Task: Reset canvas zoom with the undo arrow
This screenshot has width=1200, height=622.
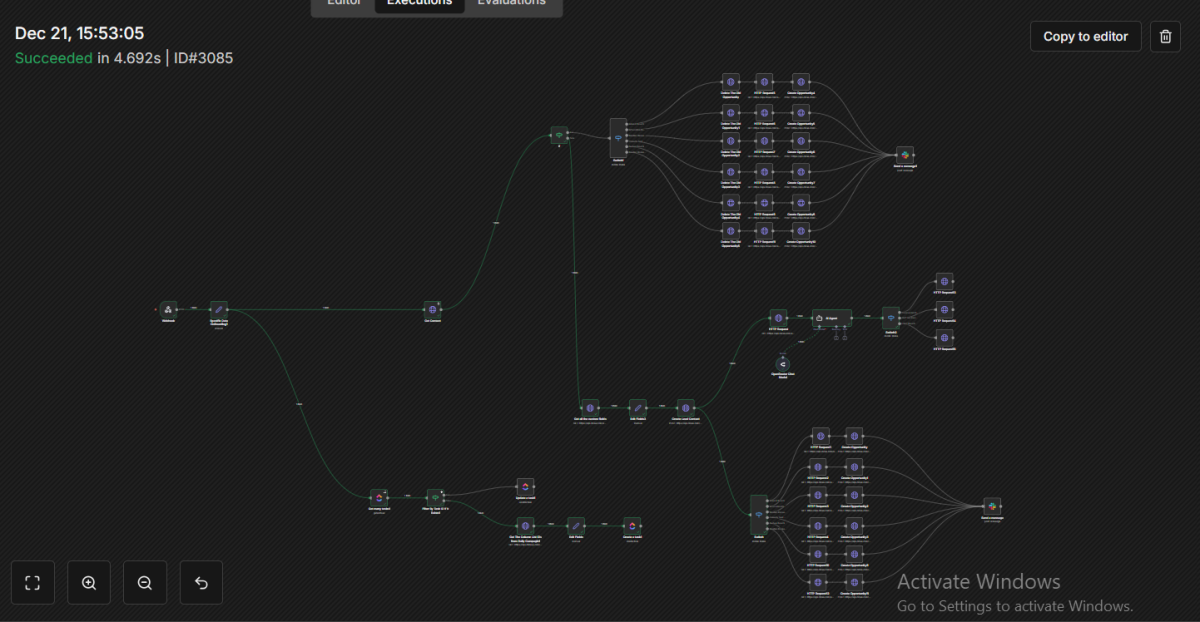Action: click(201, 583)
